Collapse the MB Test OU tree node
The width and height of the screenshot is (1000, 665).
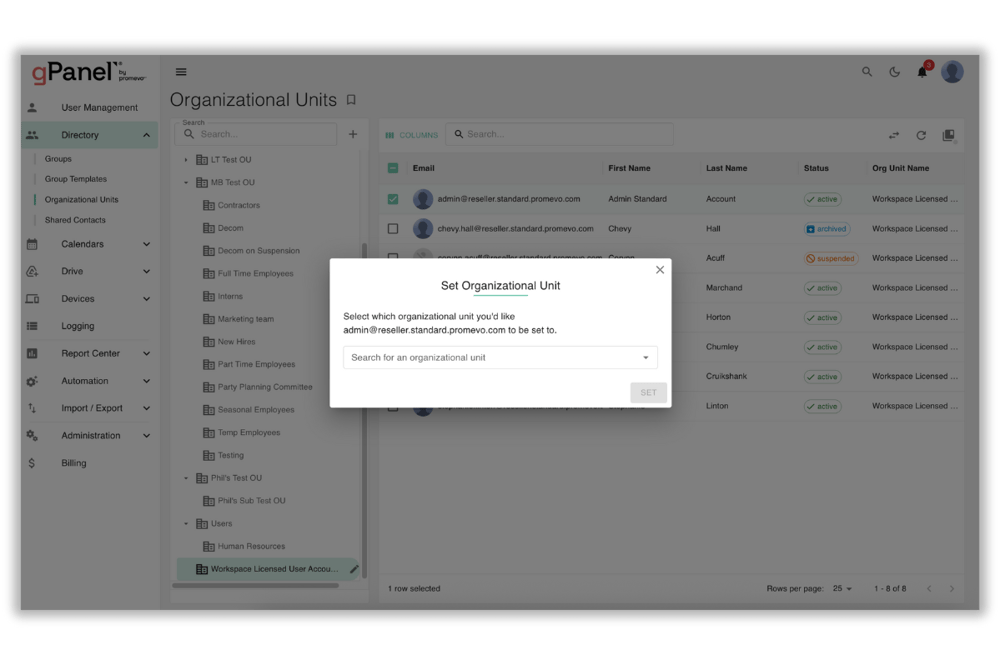[x=186, y=182]
